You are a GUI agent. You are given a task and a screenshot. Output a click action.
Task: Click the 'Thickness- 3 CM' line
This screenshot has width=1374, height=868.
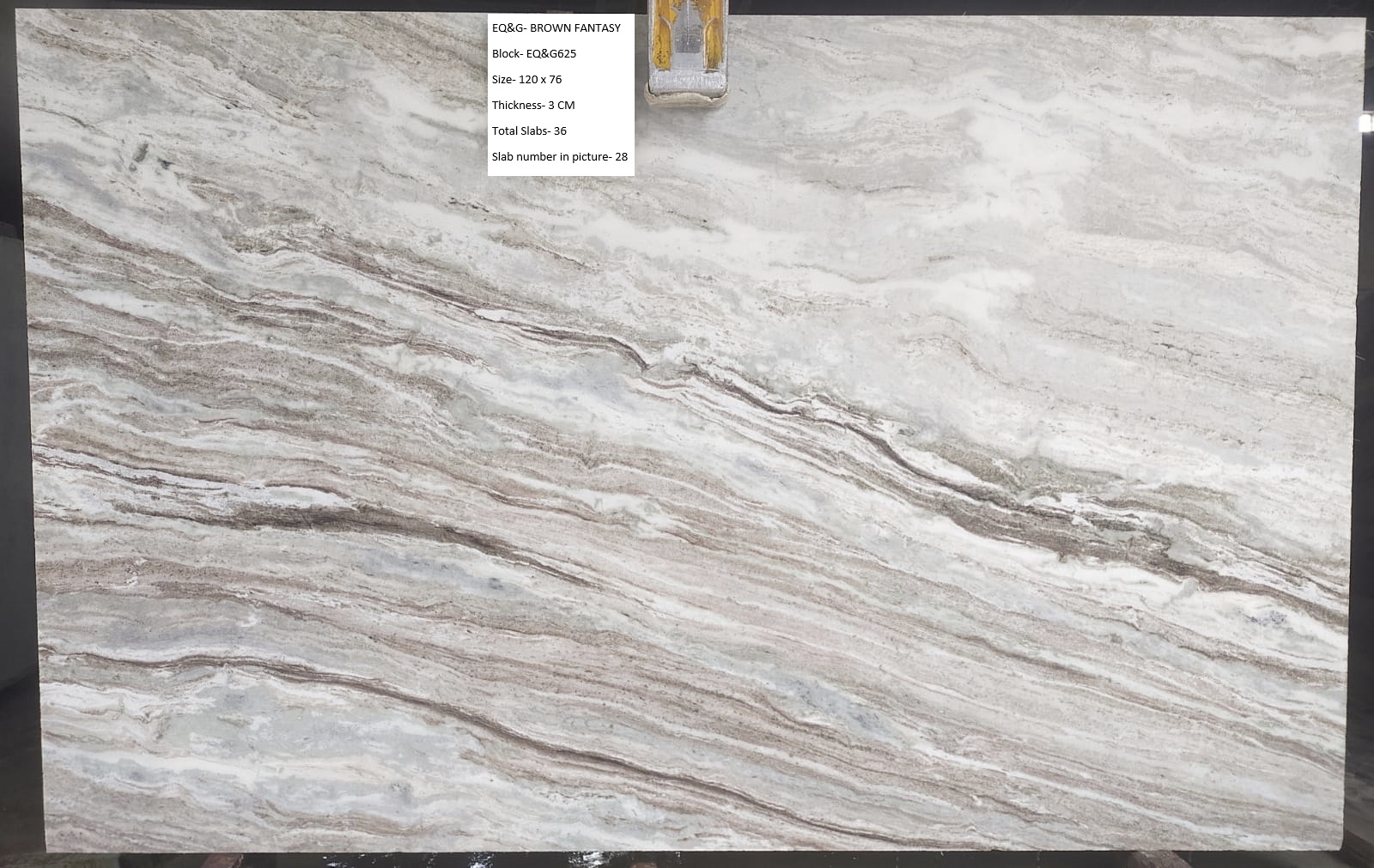click(x=532, y=106)
